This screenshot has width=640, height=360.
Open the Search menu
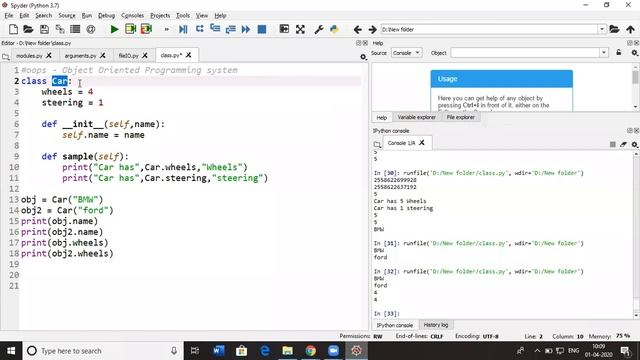44,16
